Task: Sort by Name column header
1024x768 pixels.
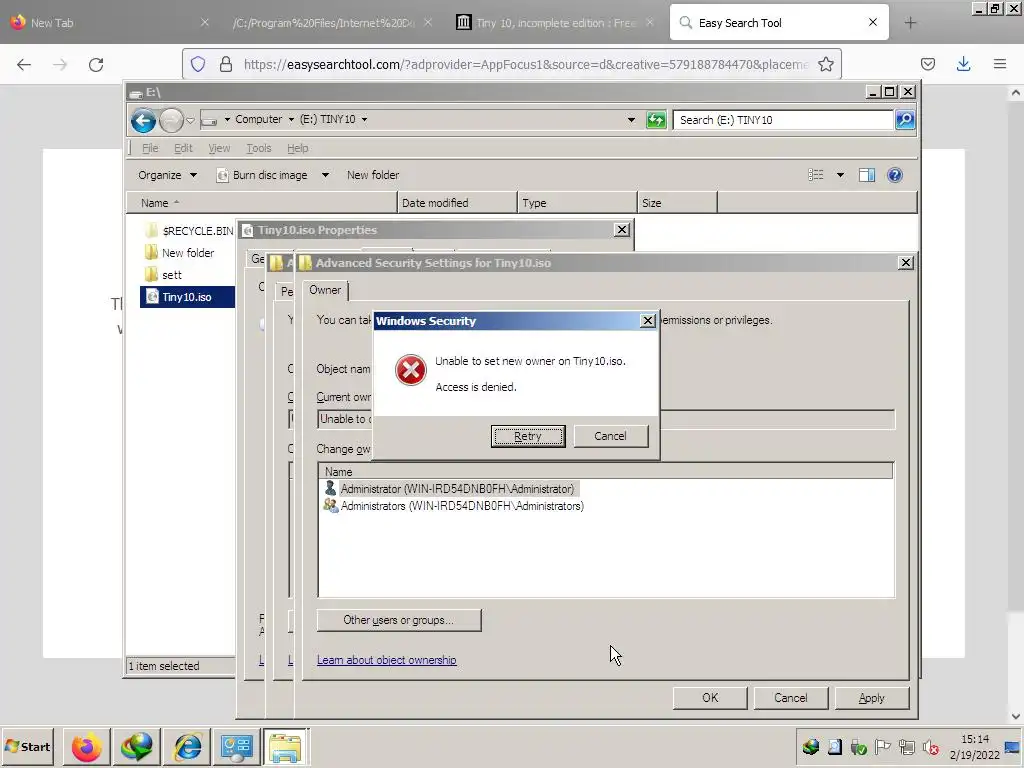Action: coord(261,203)
